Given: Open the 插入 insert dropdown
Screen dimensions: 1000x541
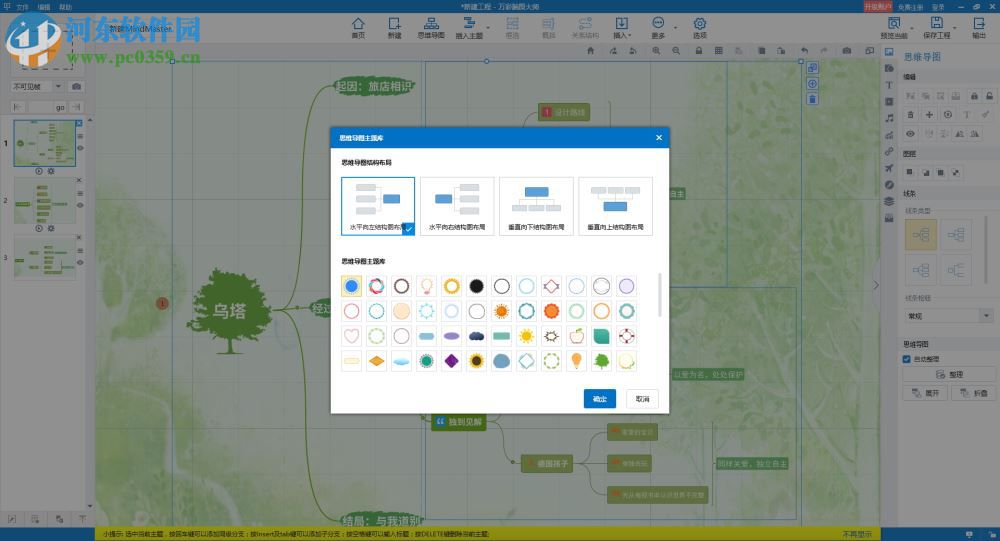Looking at the screenshot, I should [622, 27].
